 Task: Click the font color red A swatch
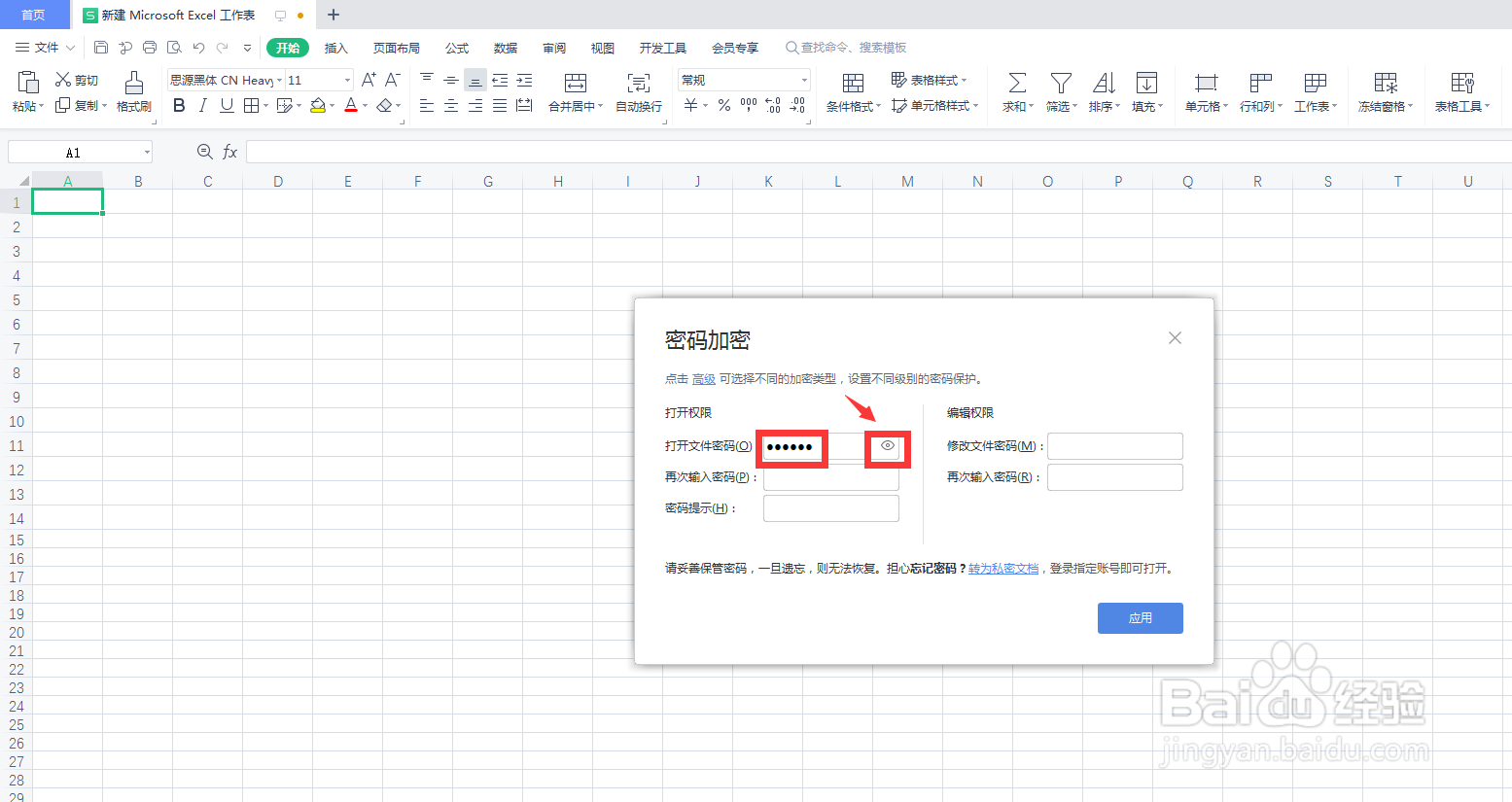(x=351, y=105)
